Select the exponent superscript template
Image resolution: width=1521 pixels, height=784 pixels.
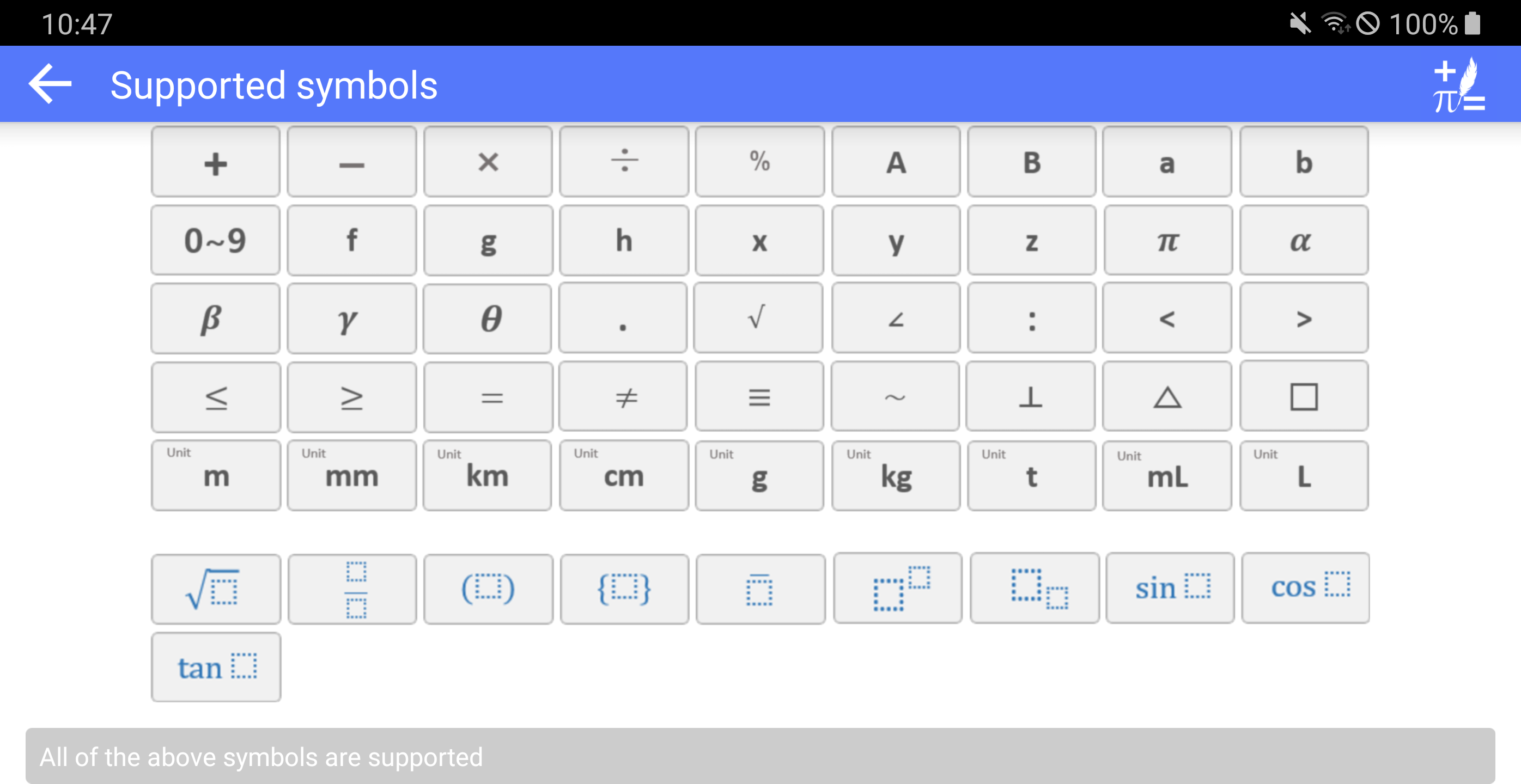click(897, 587)
